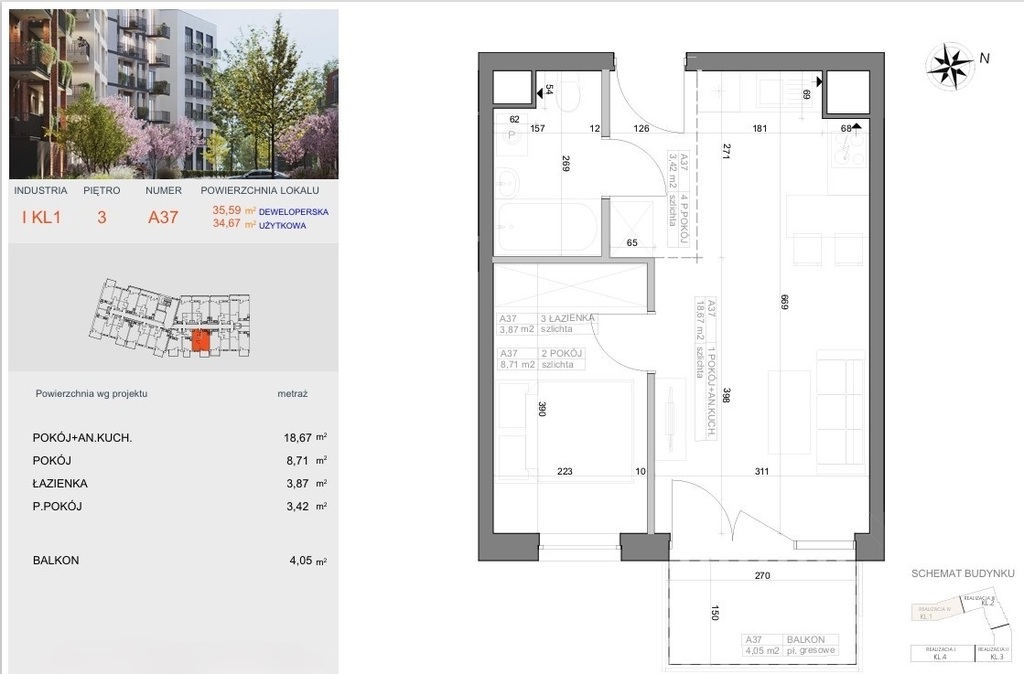The height and width of the screenshot is (674, 1024).
Task: Click the POKÓJ+AN.KUCH. row in area list
Action: pyautogui.click(x=82, y=437)
